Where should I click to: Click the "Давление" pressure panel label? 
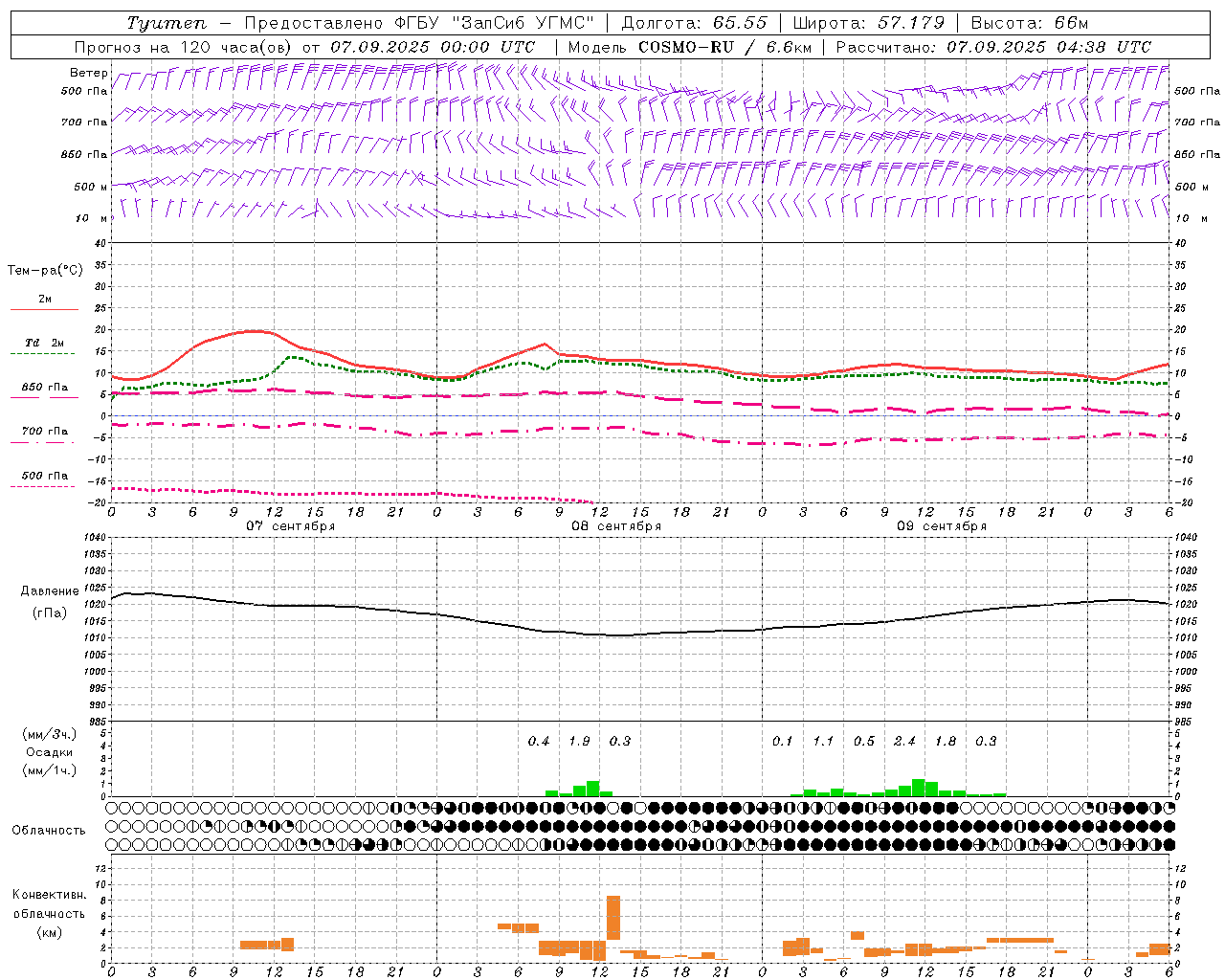pos(48,591)
